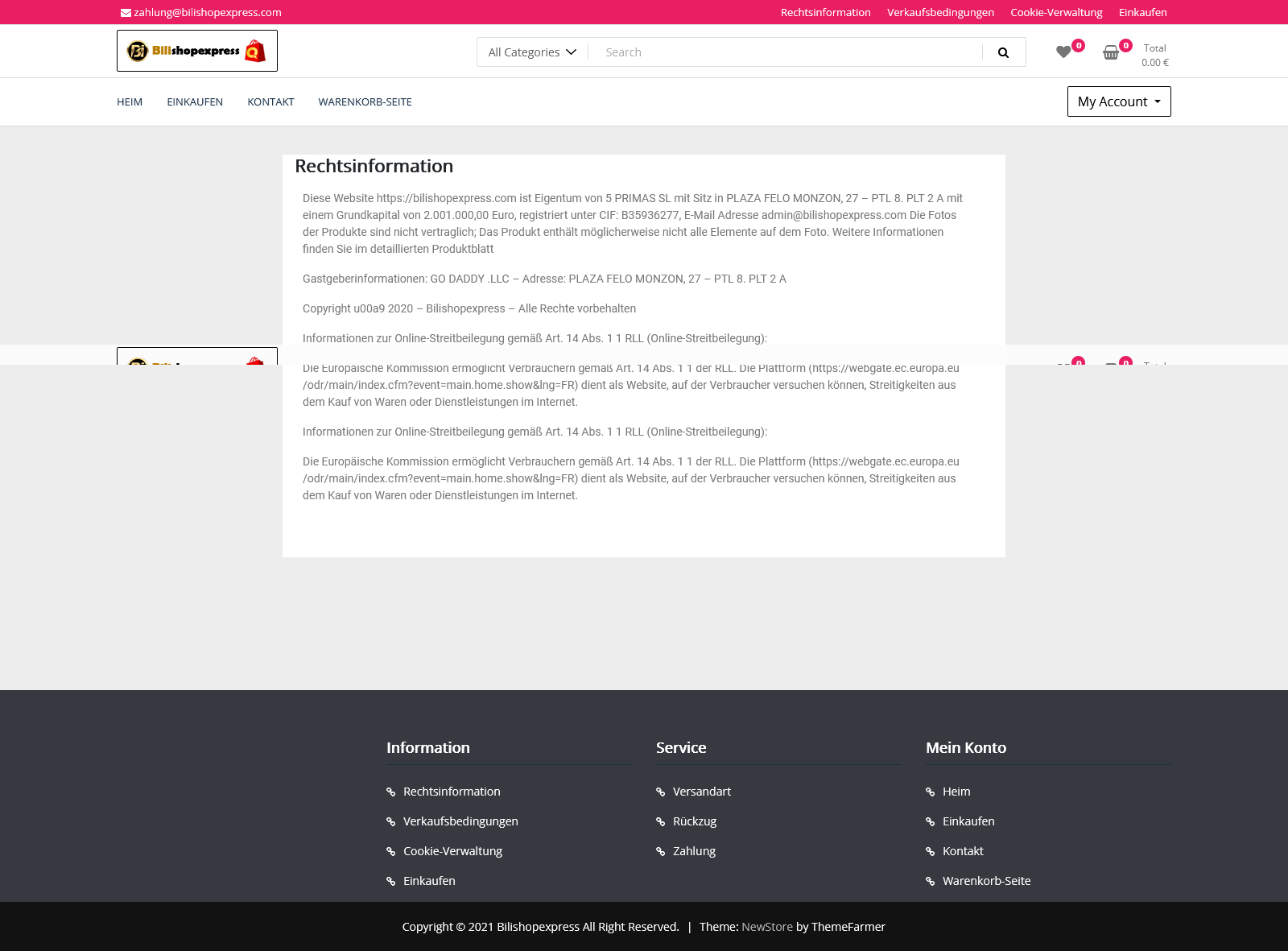
Task: Click link icon beside Warenkorb-Seite in footer
Action: pyautogui.click(x=931, y=882)
